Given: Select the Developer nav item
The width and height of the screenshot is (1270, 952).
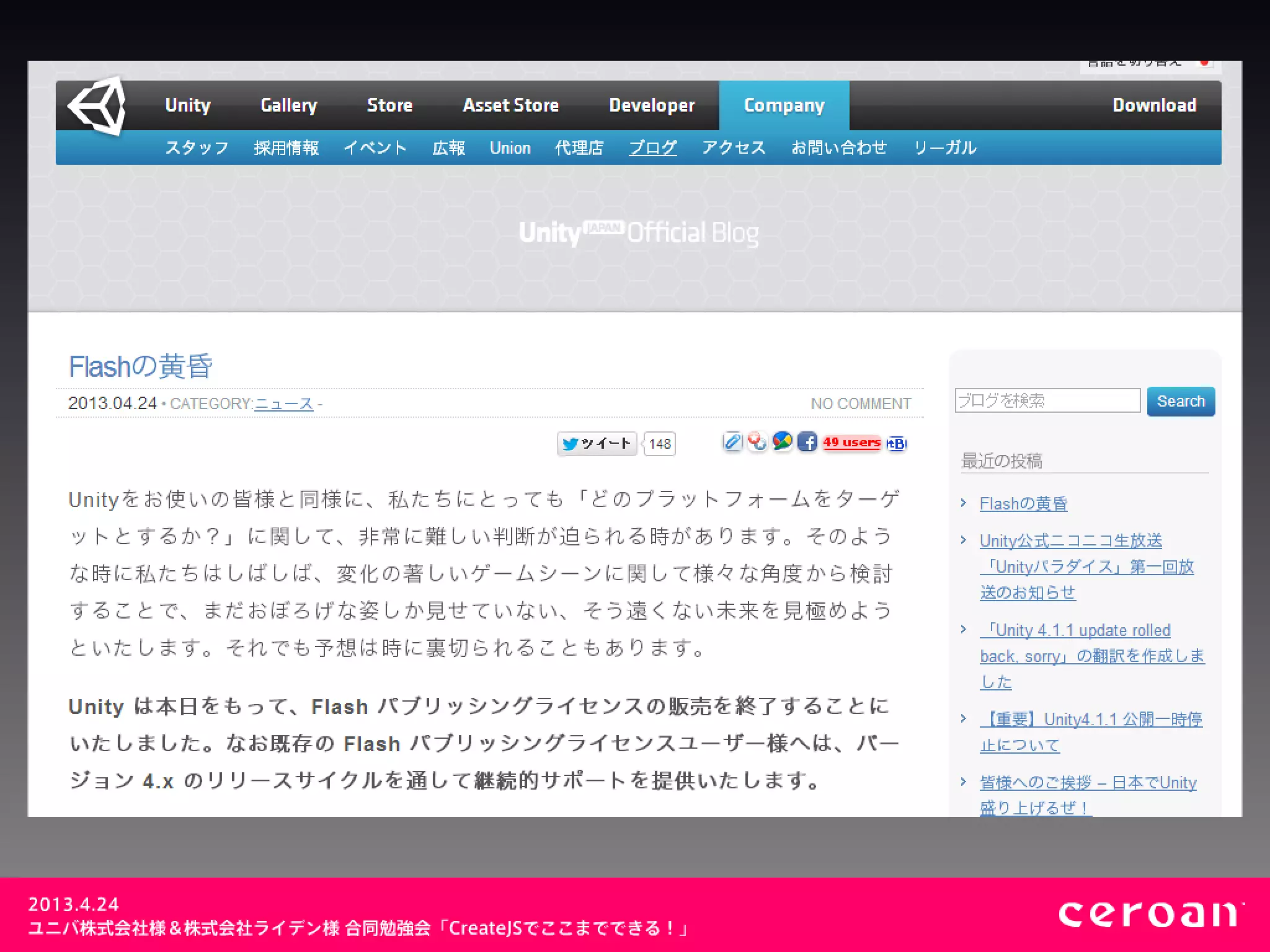Looking at the screenshot, I should [x=652, y=105].
